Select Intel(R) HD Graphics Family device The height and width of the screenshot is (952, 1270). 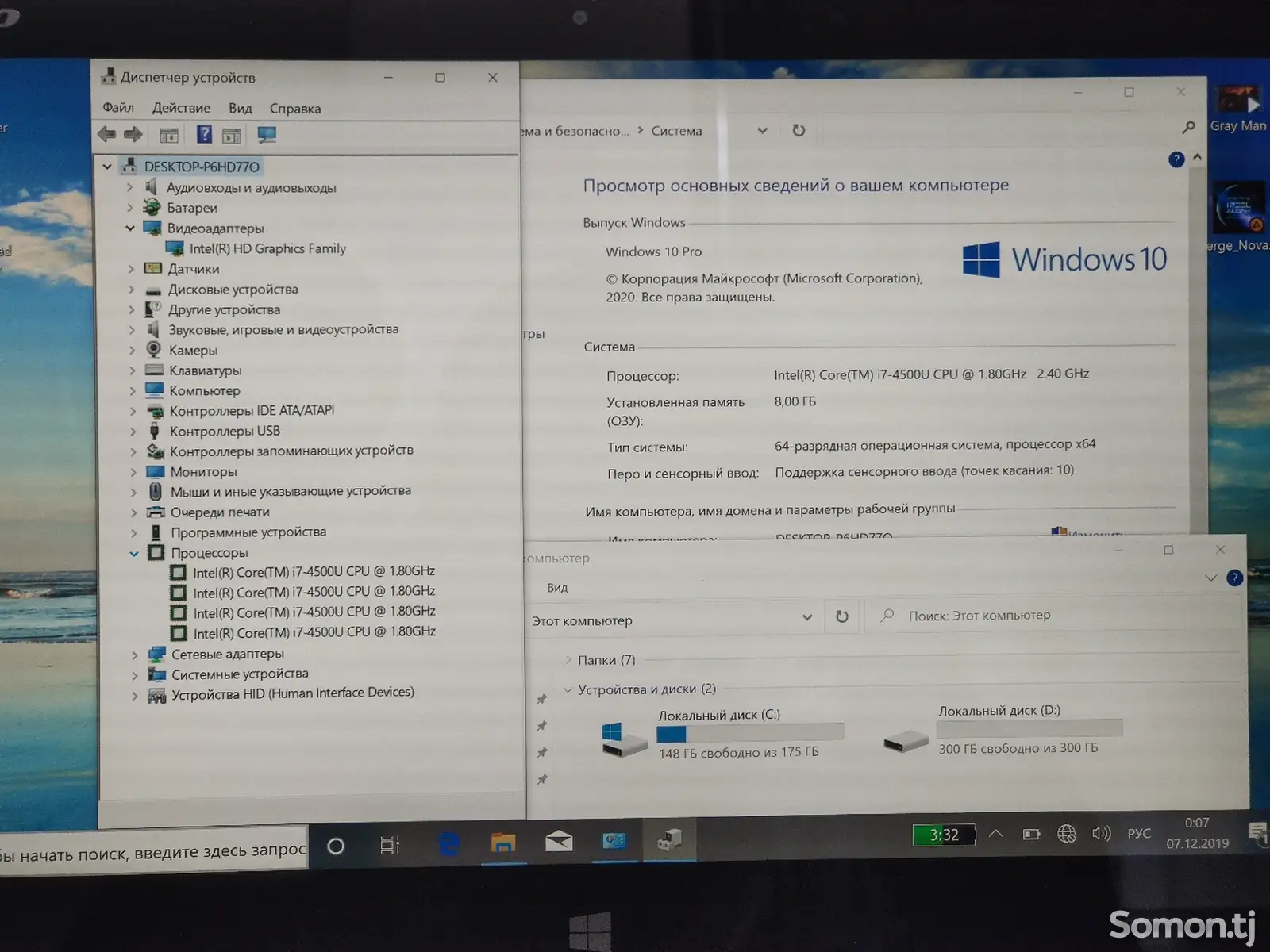(x=267, y=248)
